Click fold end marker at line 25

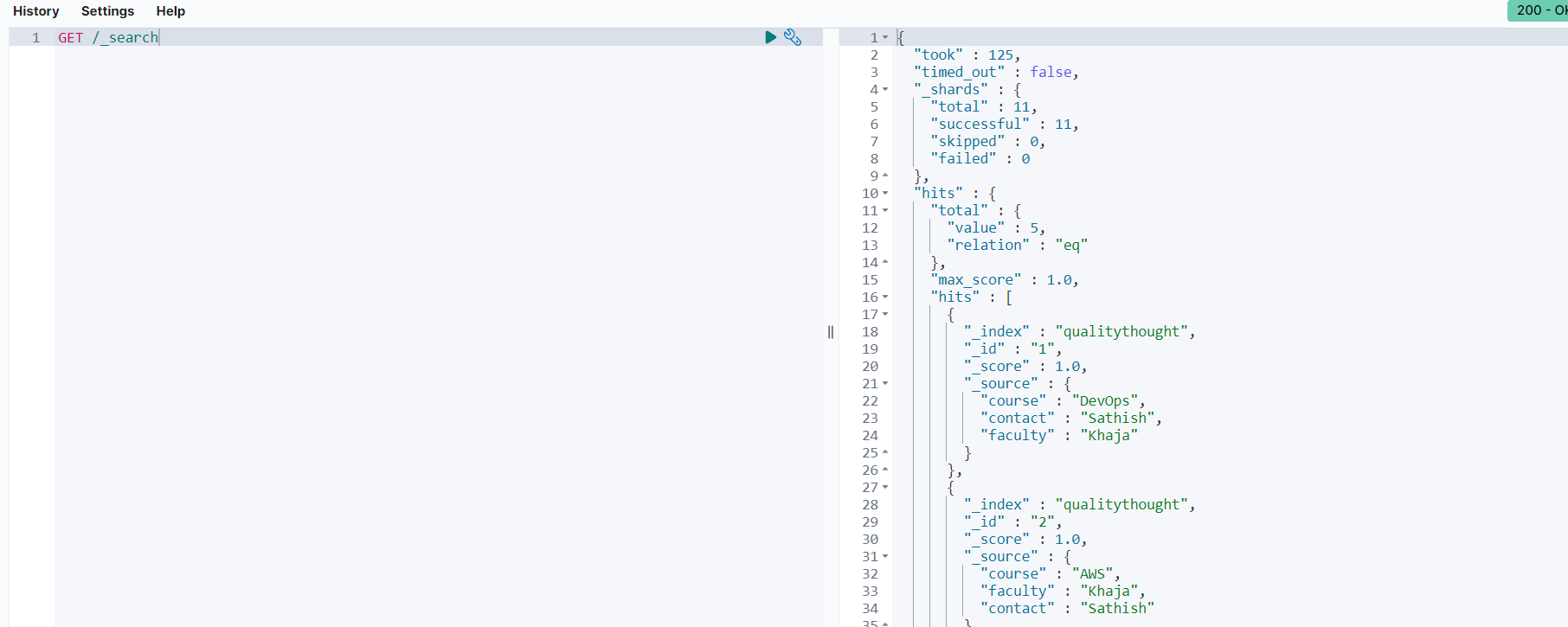tap(885, 452)
